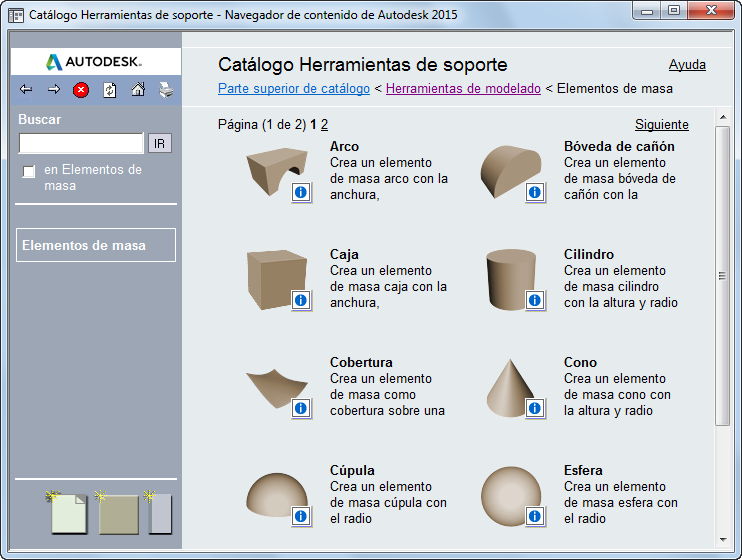Click the 'Arco' title text
The width and height of the screenshot is (742, 560).
pos(344,147)
